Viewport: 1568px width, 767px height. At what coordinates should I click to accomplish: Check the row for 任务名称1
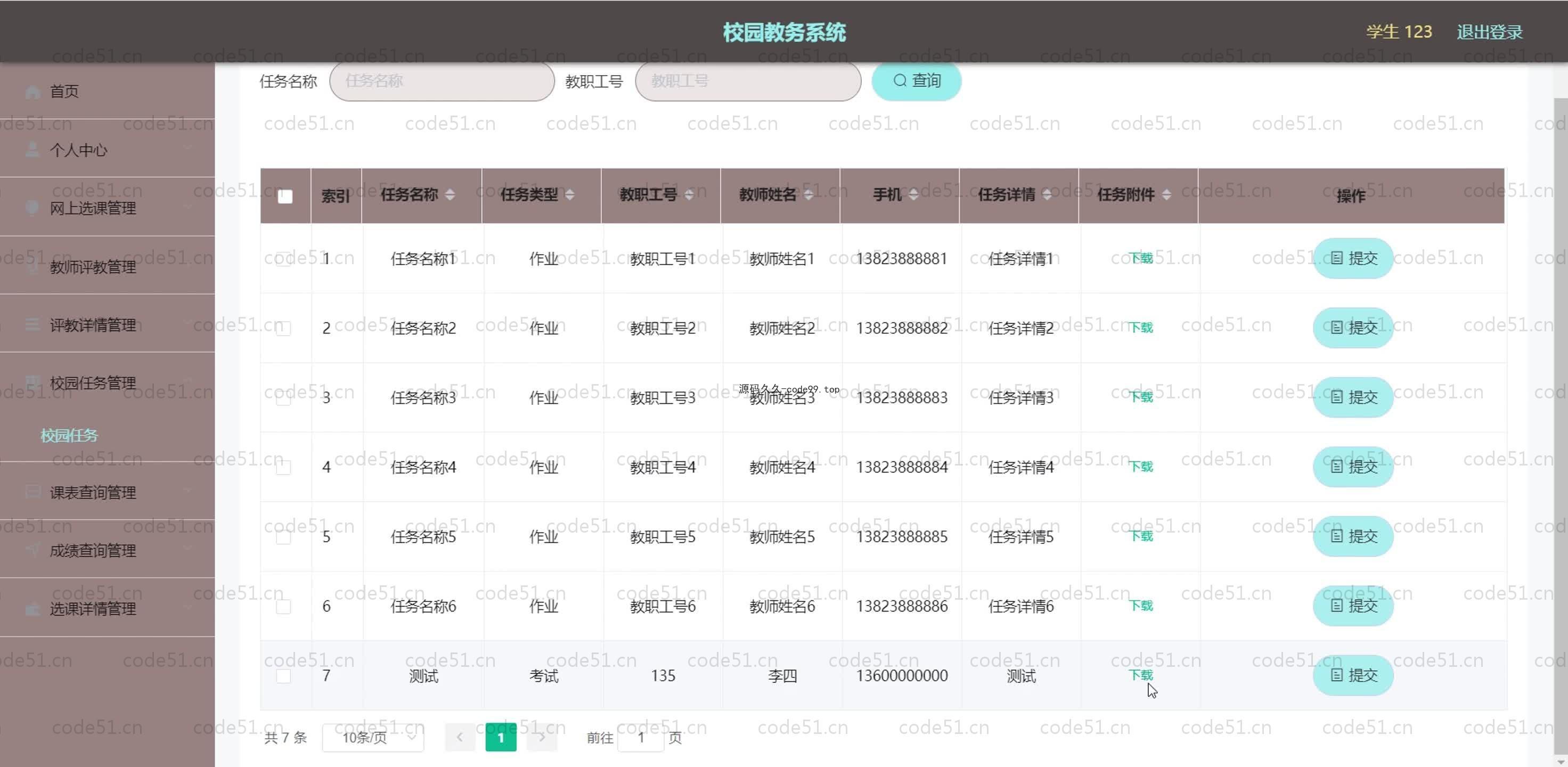point(283,259)
